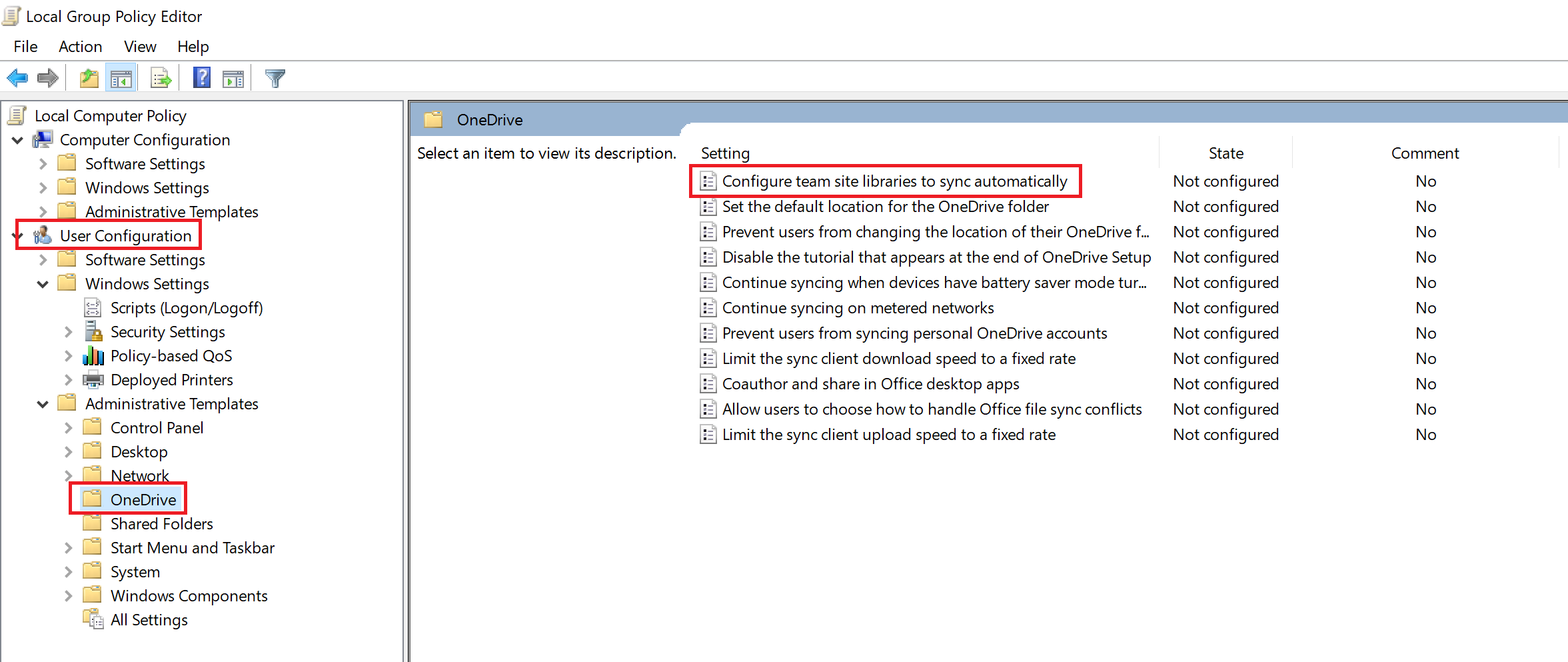Image resolution: width=1568 pixels, height=662 pixels.
Task: Click the policy icon beside Coauthor and share
Action: pos(708,384)
